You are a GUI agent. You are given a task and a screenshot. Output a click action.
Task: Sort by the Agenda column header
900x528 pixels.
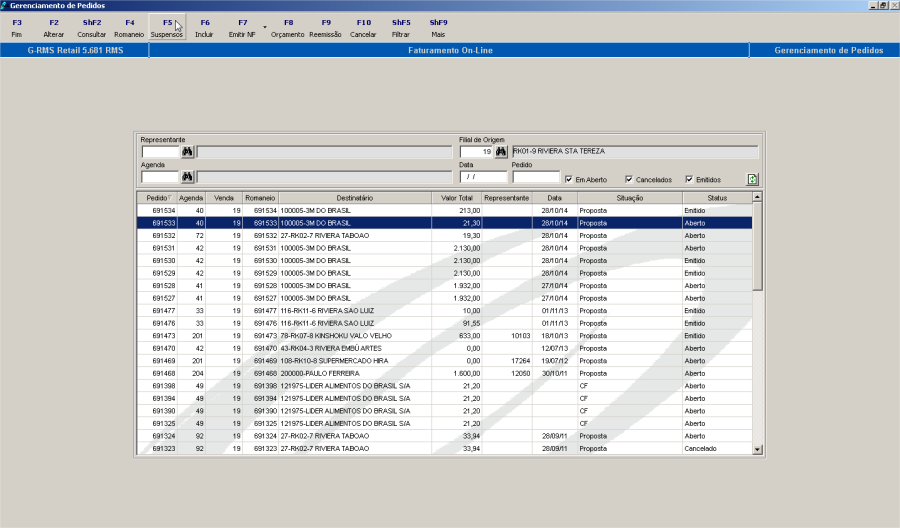pyautogui.click(x=191, y=198)
